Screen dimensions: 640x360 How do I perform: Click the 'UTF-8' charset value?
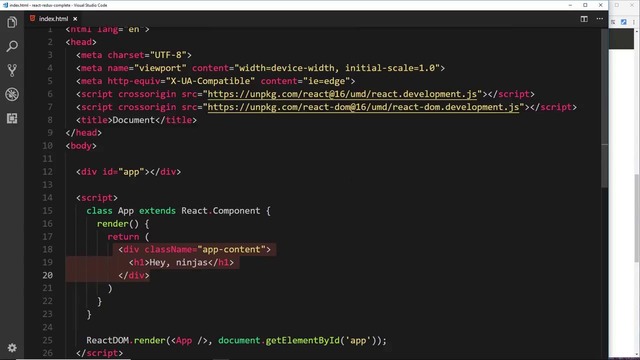[168, 55]
